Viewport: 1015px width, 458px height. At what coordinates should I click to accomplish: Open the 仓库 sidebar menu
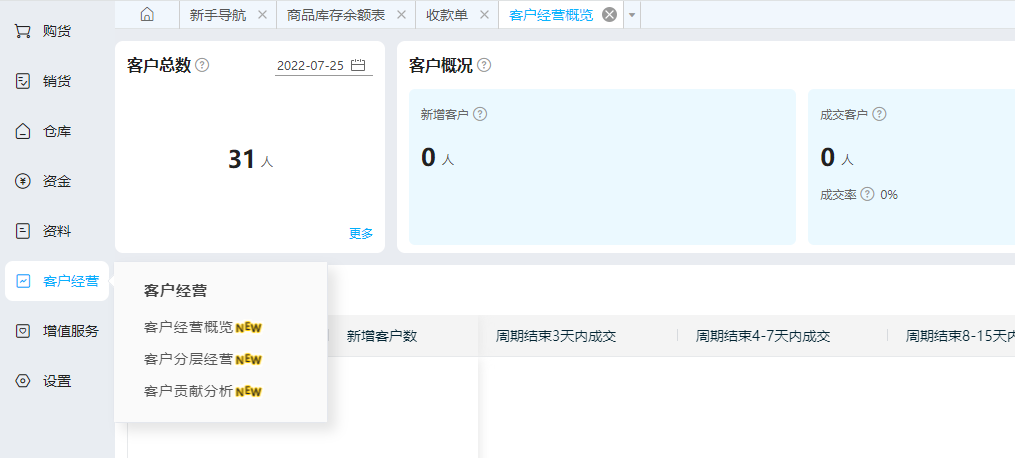pos(57,131)
